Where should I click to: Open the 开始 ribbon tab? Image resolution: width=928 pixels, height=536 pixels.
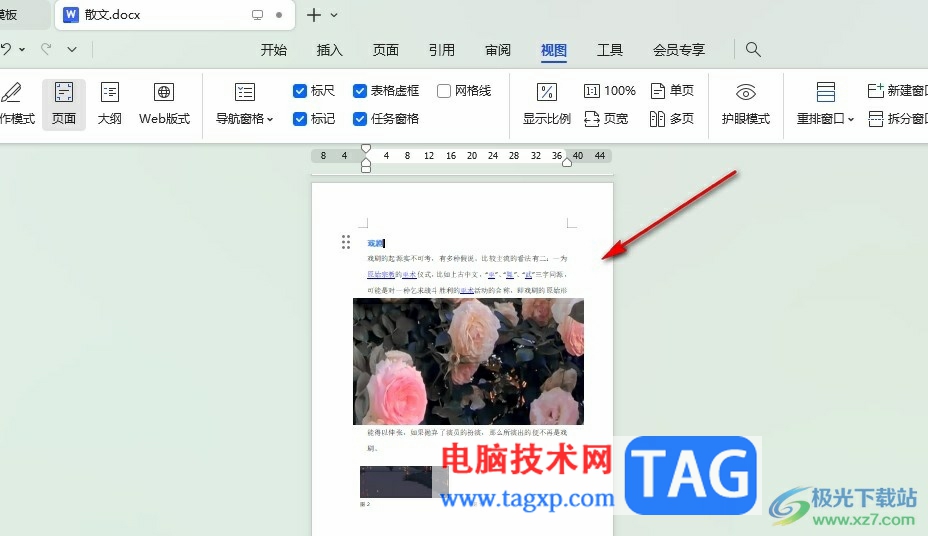(x=273, y=50)
